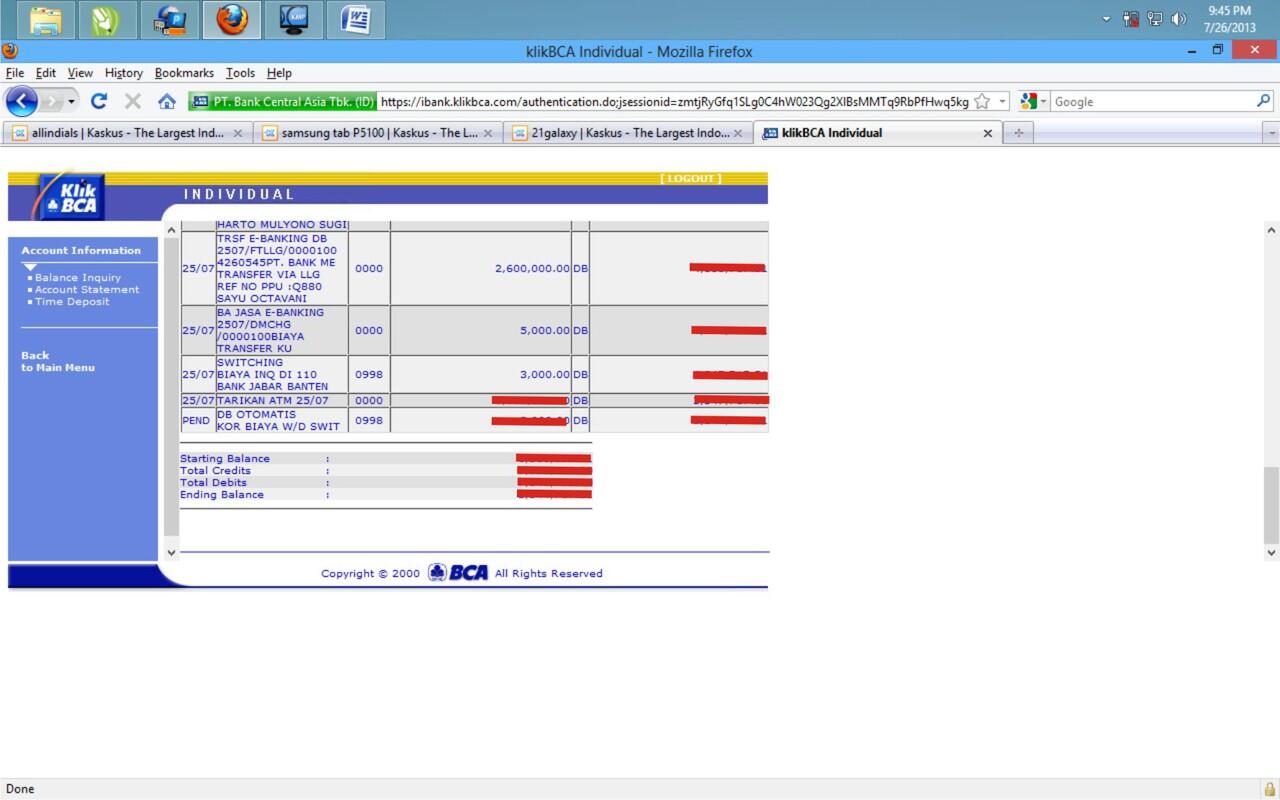The image size is (1280, 800).
Task: Open File Explorer from the taskbar
Action: tap(44, 20)
